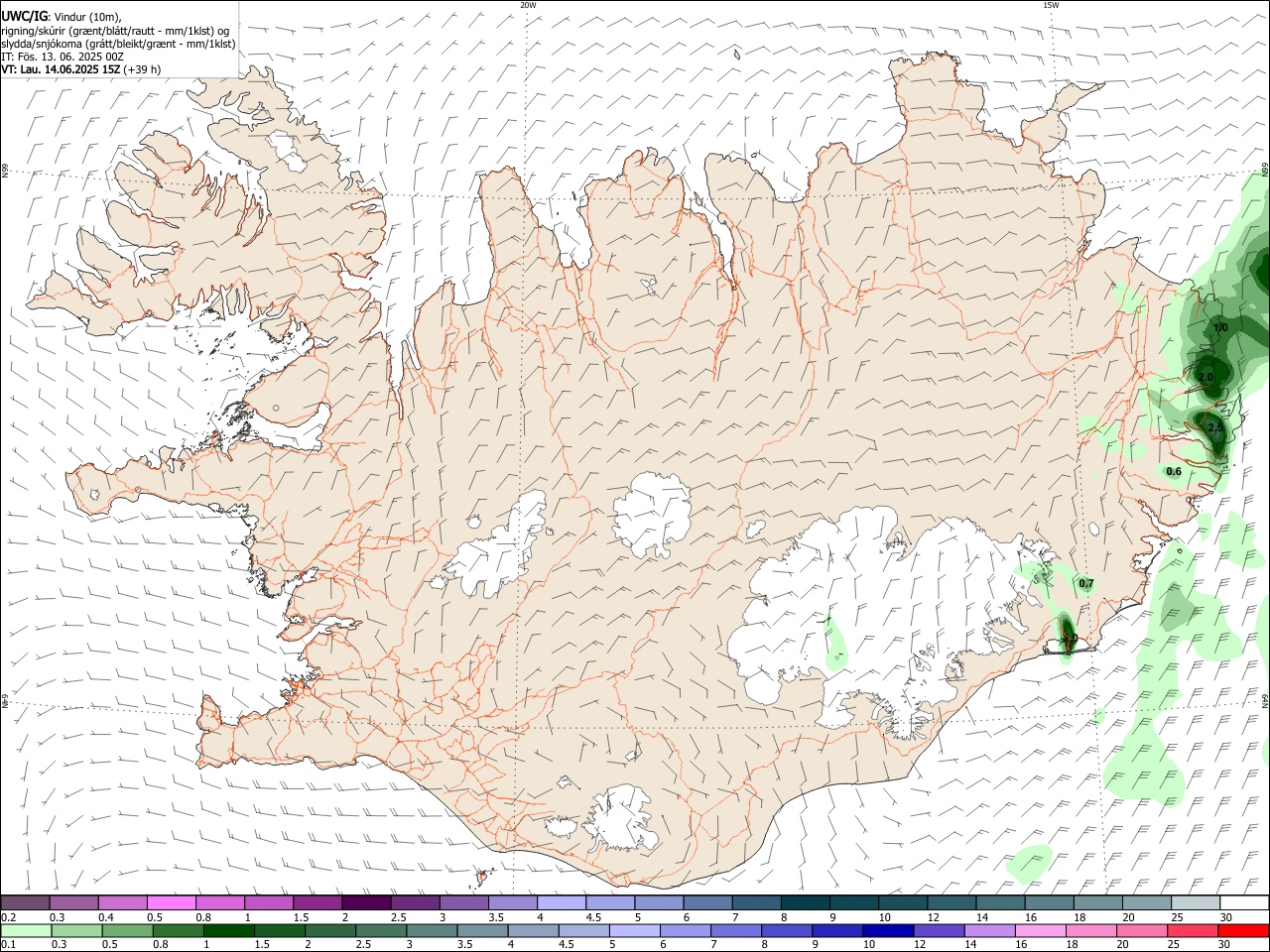Click the 'IT: Fös. 13. 06. 2025 00Z' line
The image size is (1270, 952).
pyautogui.click(x=63, y=57)
